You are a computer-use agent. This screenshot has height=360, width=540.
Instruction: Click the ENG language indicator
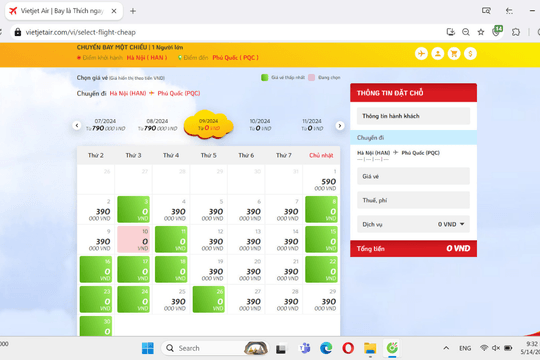(465, 348)
